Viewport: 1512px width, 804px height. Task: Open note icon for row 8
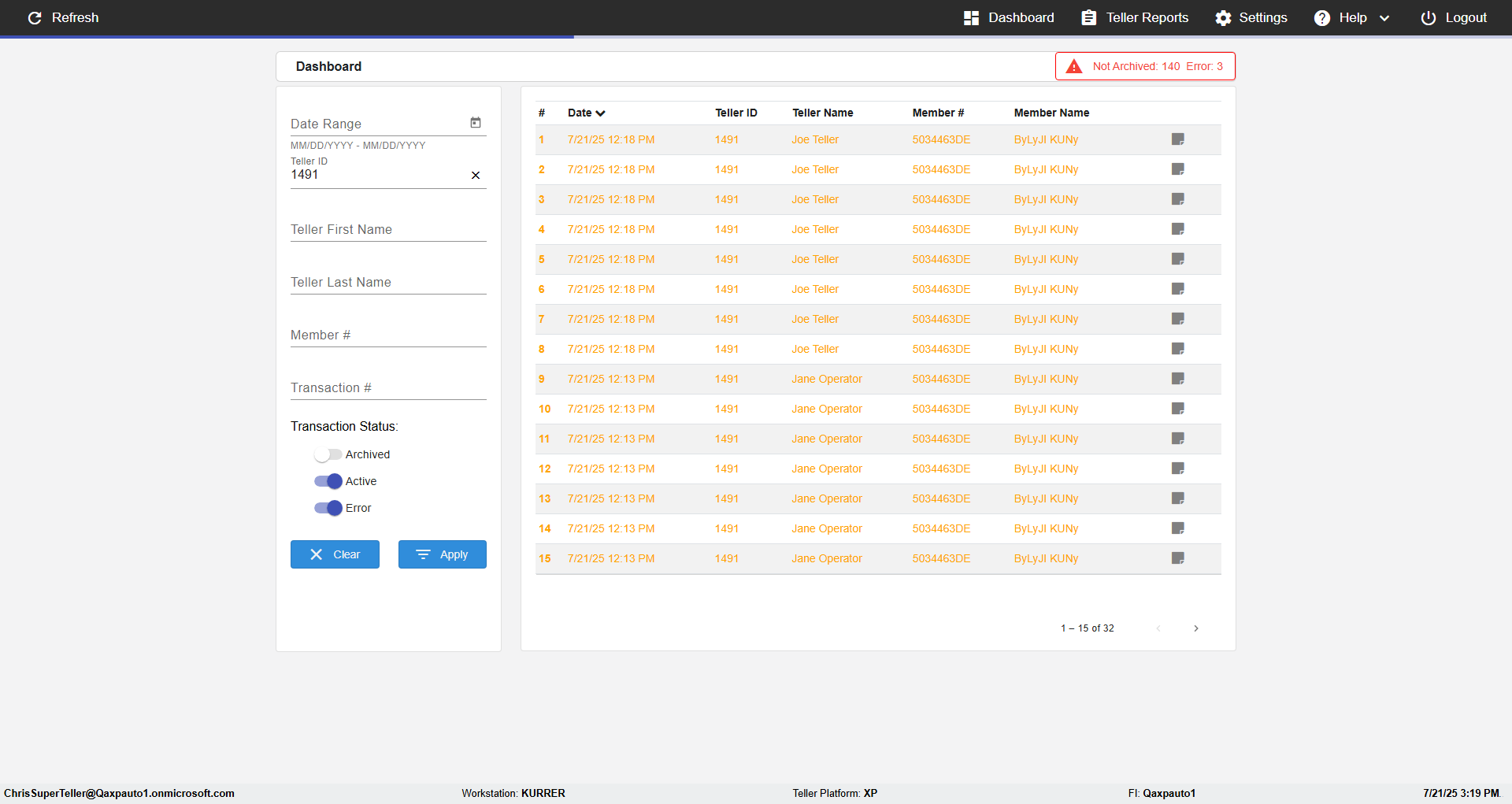pyautogui.click(x=1178, y=349)
